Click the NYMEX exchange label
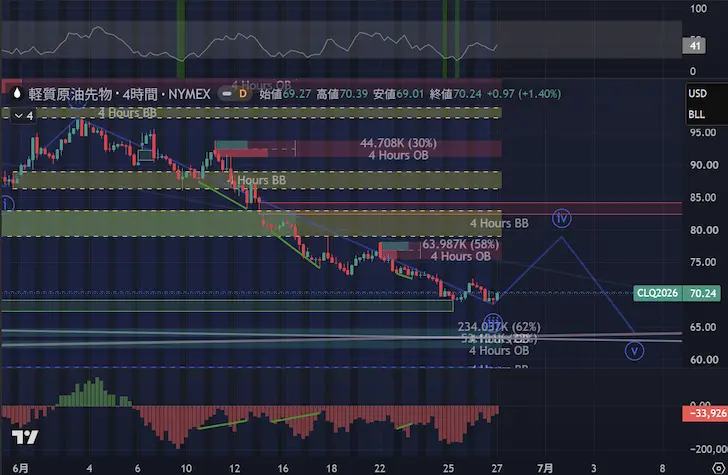Image resolution: width=728 pixels, height=475 pixels. coord(189,94)
